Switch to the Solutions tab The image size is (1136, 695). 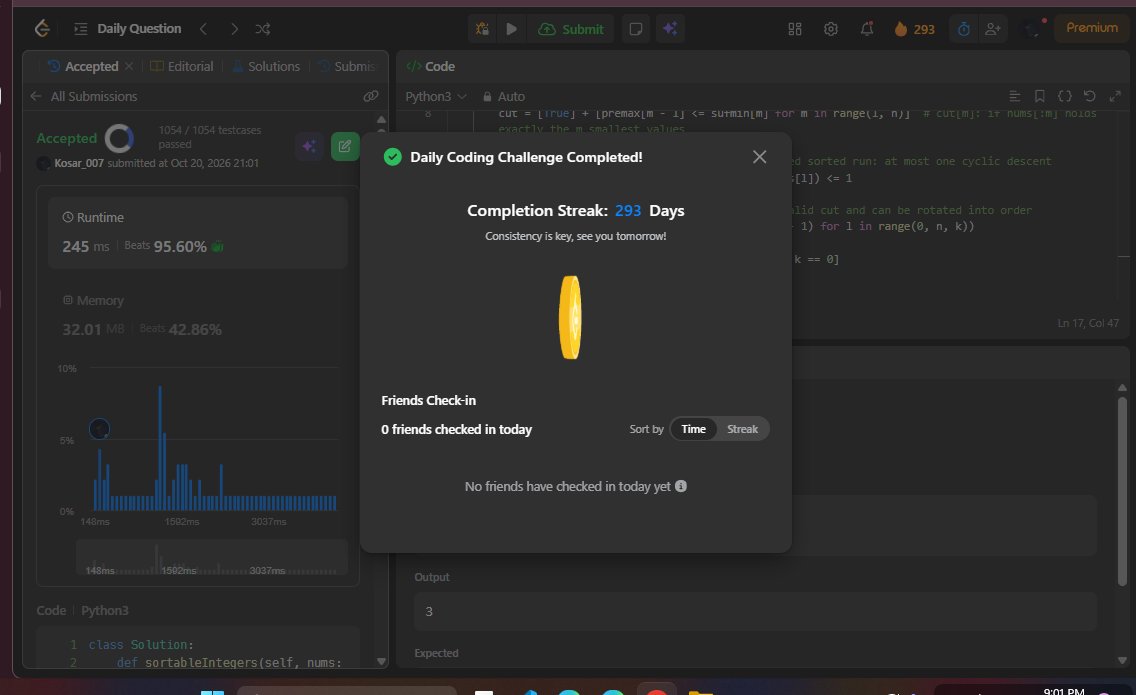266,67
